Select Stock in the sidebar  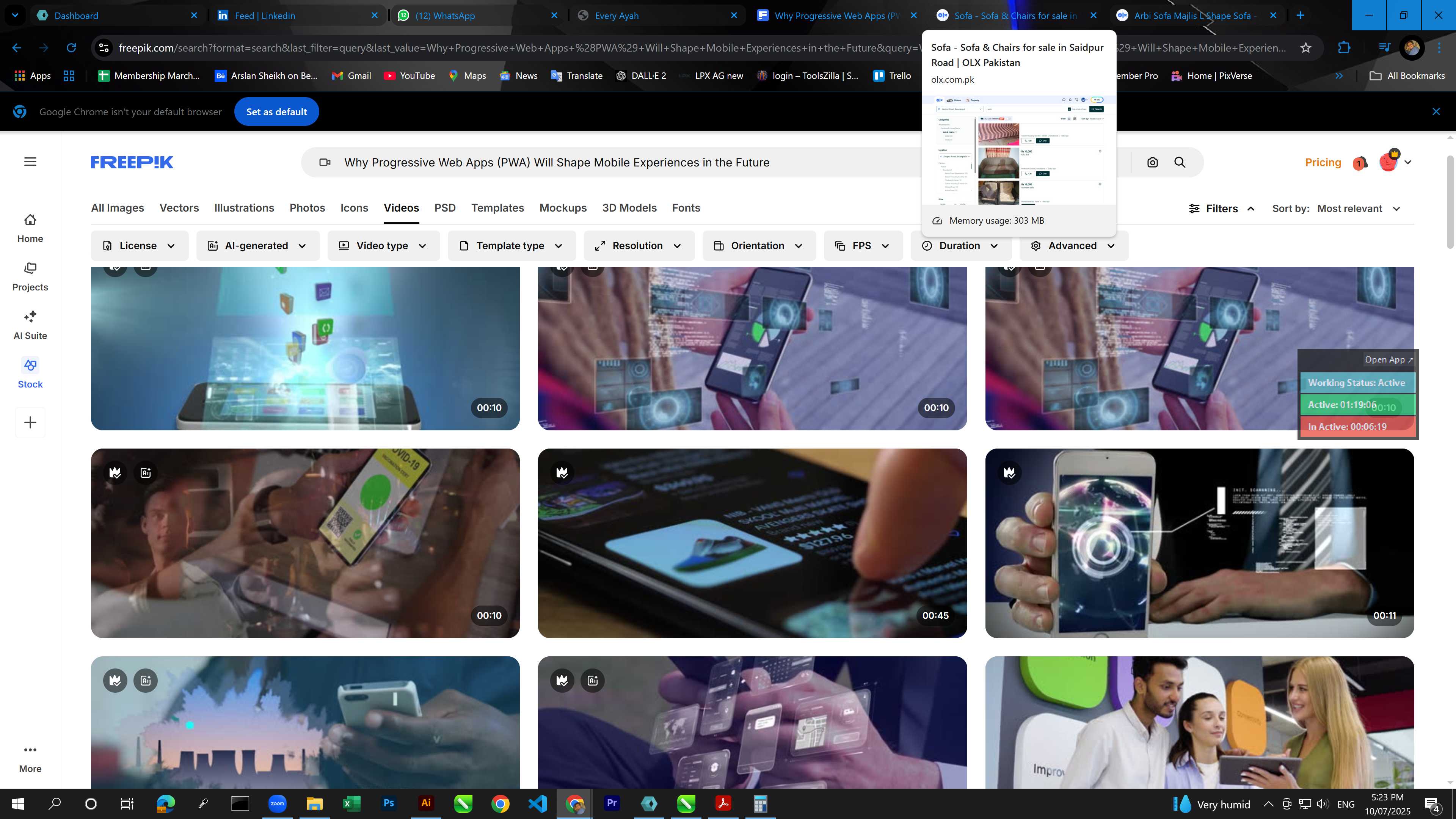[30, 373]
